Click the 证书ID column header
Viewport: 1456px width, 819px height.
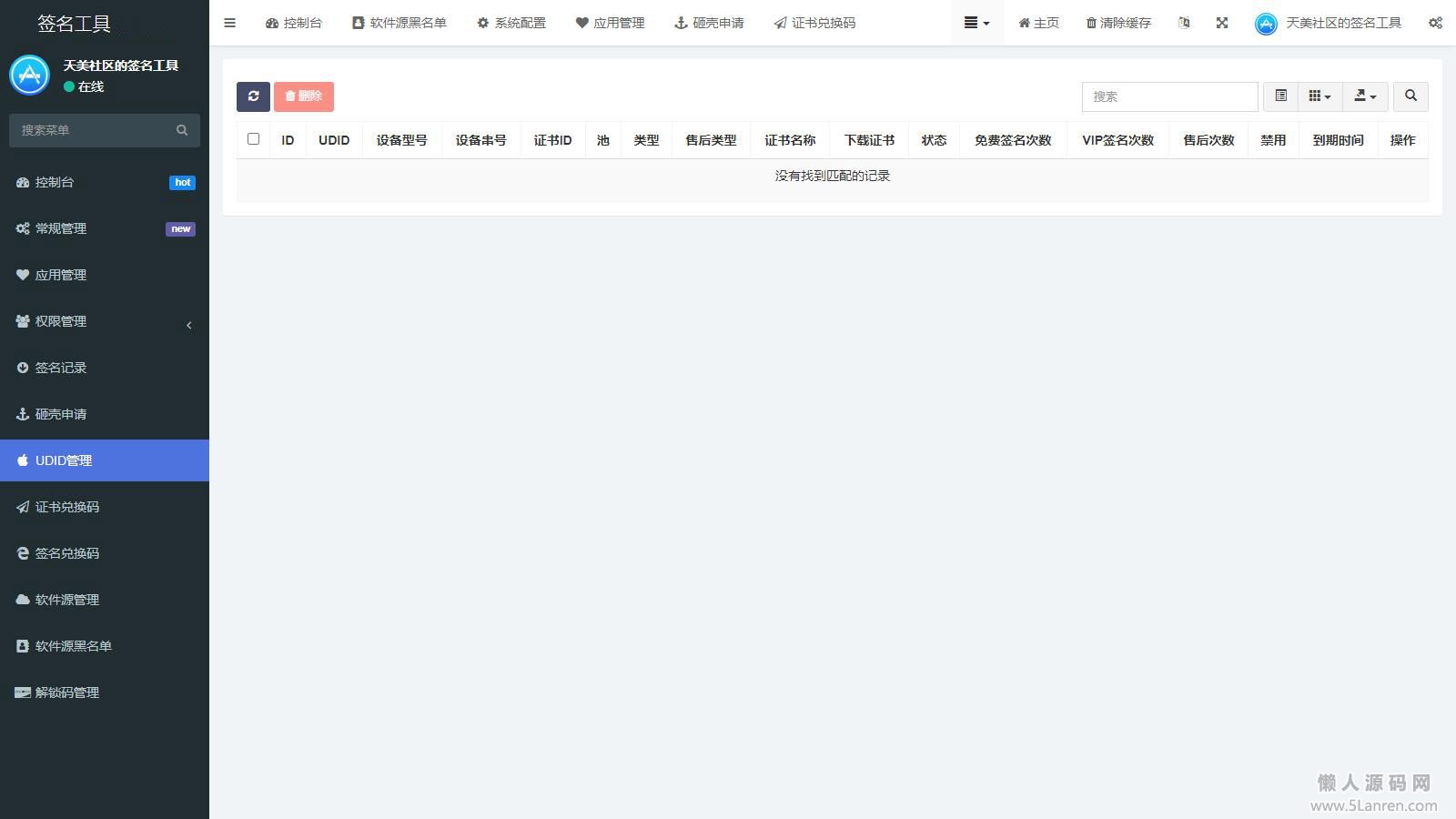[552, 140]
